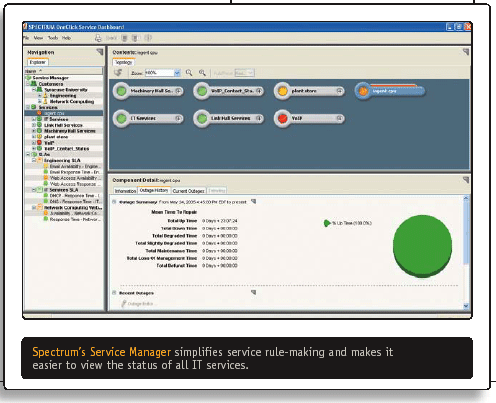
Task: Expand the Engineering customer node
Action: click(40, 96)
